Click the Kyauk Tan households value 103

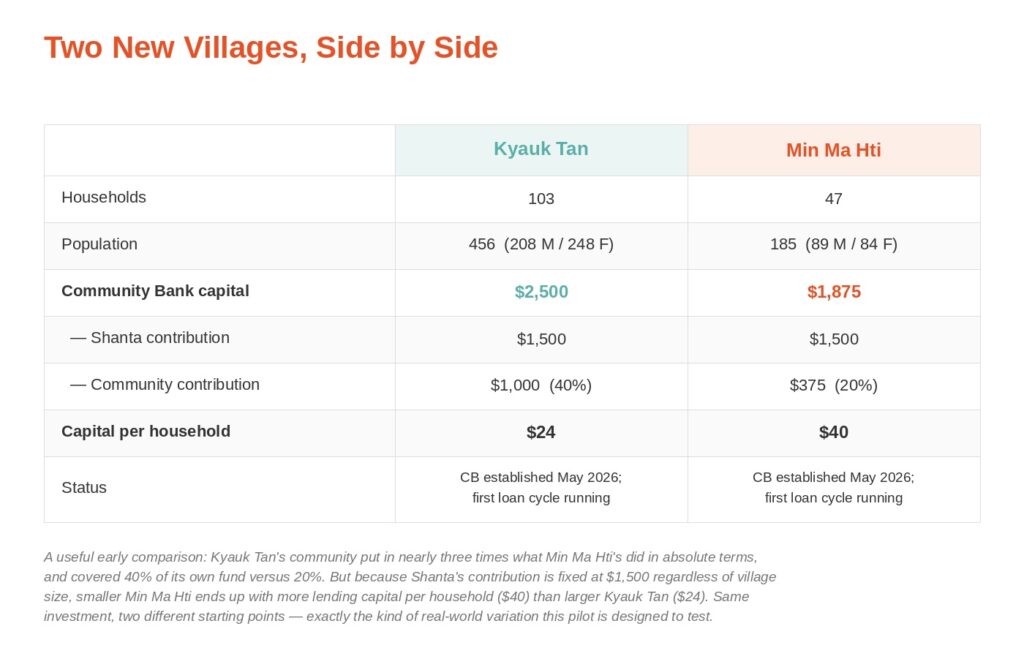tap(541, 199)
